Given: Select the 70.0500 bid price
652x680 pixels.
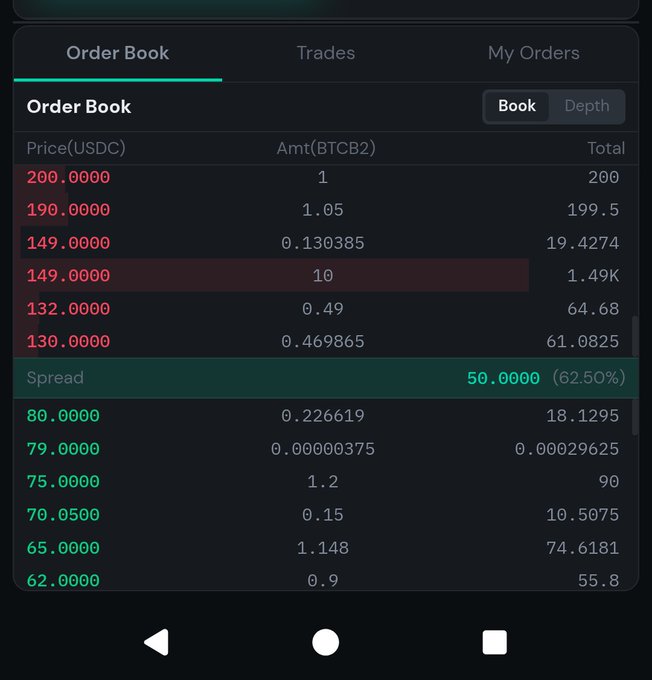Looking at the screenshot, I should pyautogui.click(x=63, y=515).
